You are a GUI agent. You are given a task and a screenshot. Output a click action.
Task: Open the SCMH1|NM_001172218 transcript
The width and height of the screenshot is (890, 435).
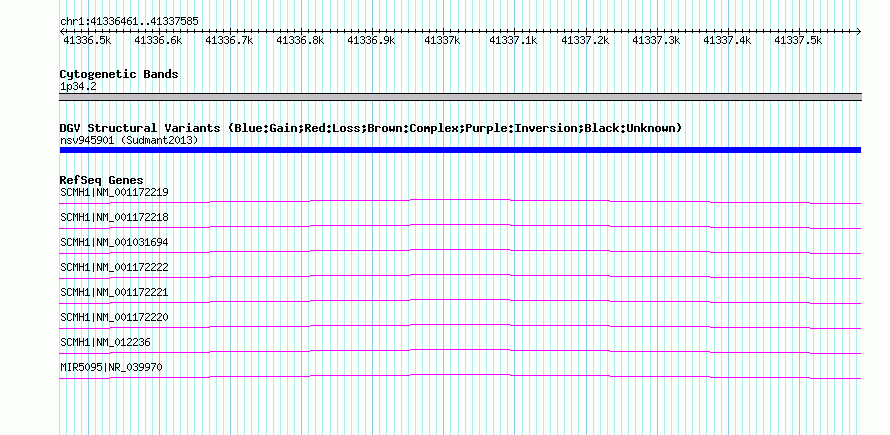(x=114, y=218)
